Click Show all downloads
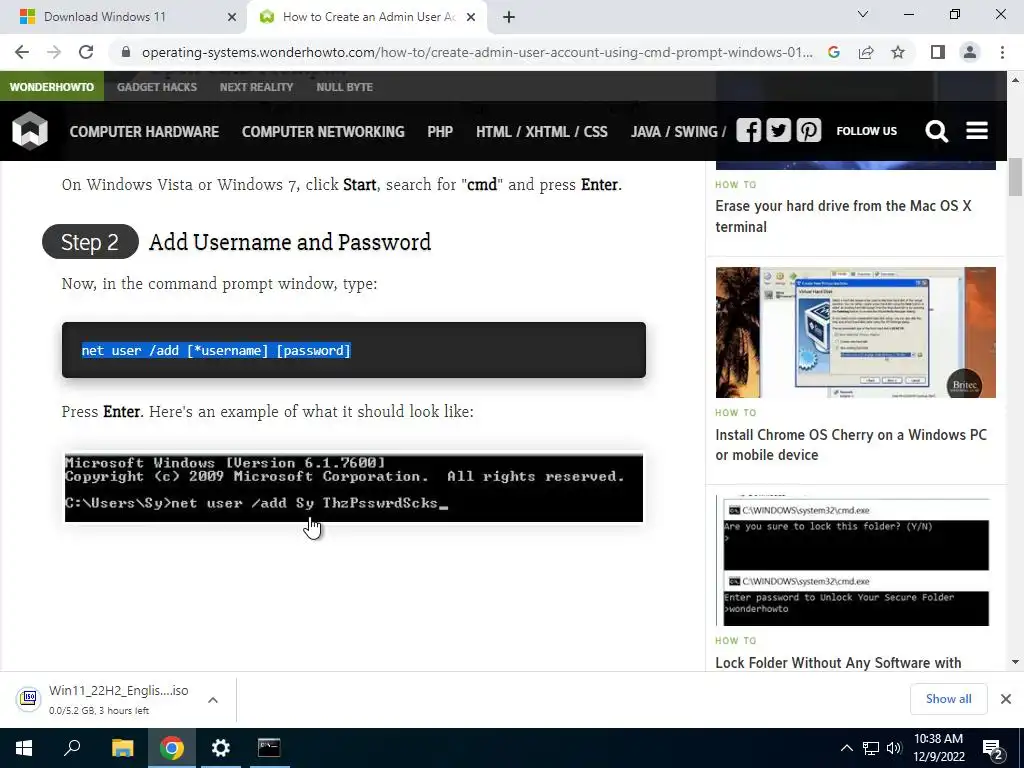 [948, 699]
